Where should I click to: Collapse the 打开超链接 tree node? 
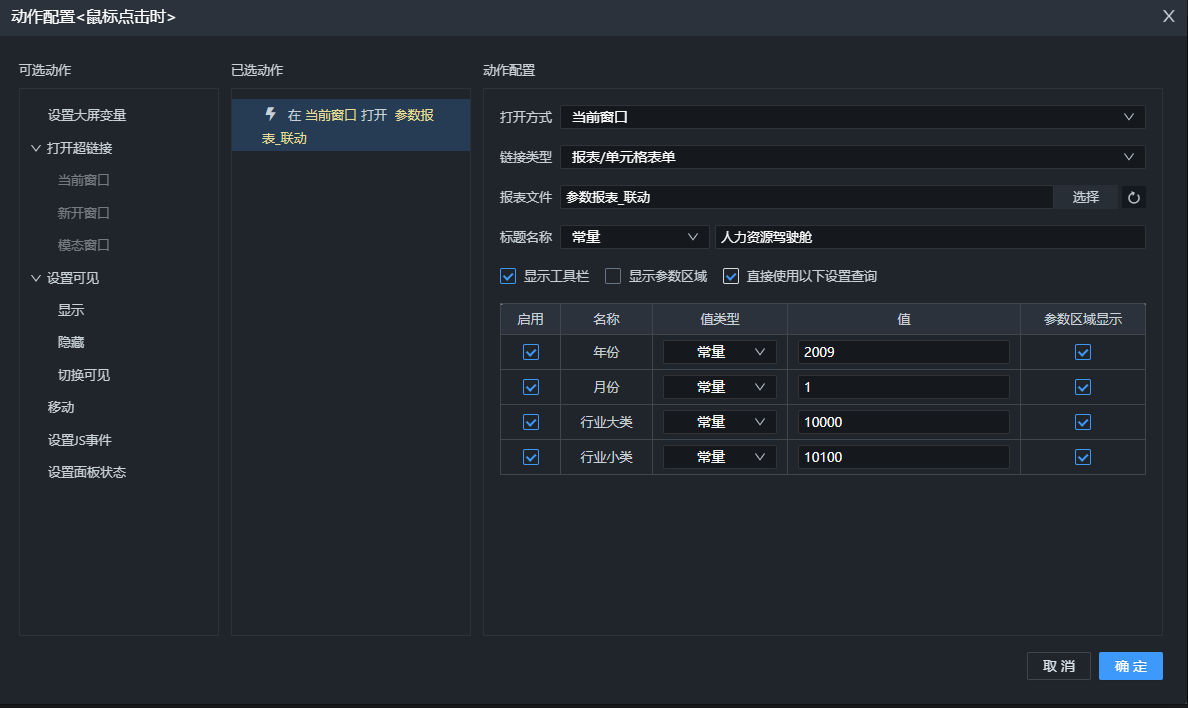pos(36,148)
